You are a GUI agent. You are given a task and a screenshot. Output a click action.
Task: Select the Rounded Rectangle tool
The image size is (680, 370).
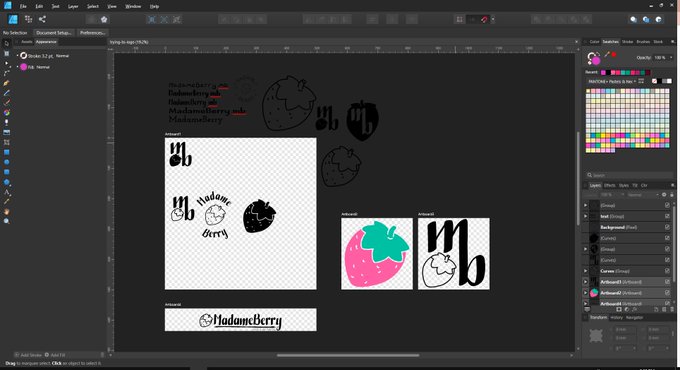pos(7,172)
